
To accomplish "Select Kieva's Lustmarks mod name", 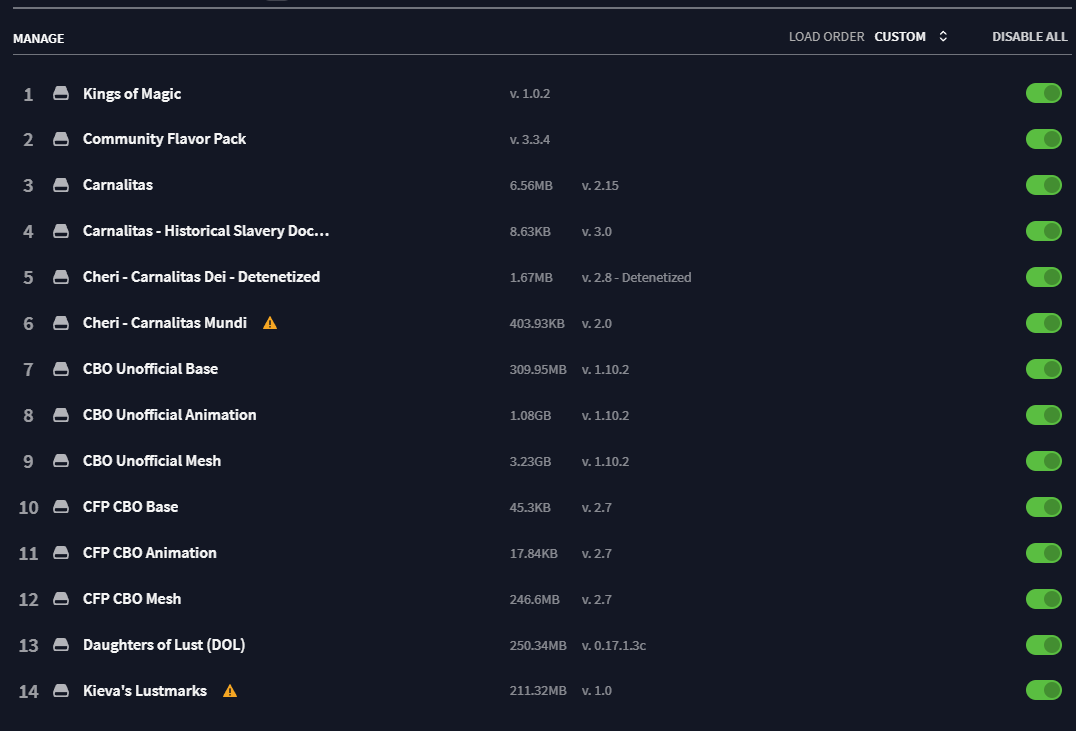I will [x=145, y=691].
